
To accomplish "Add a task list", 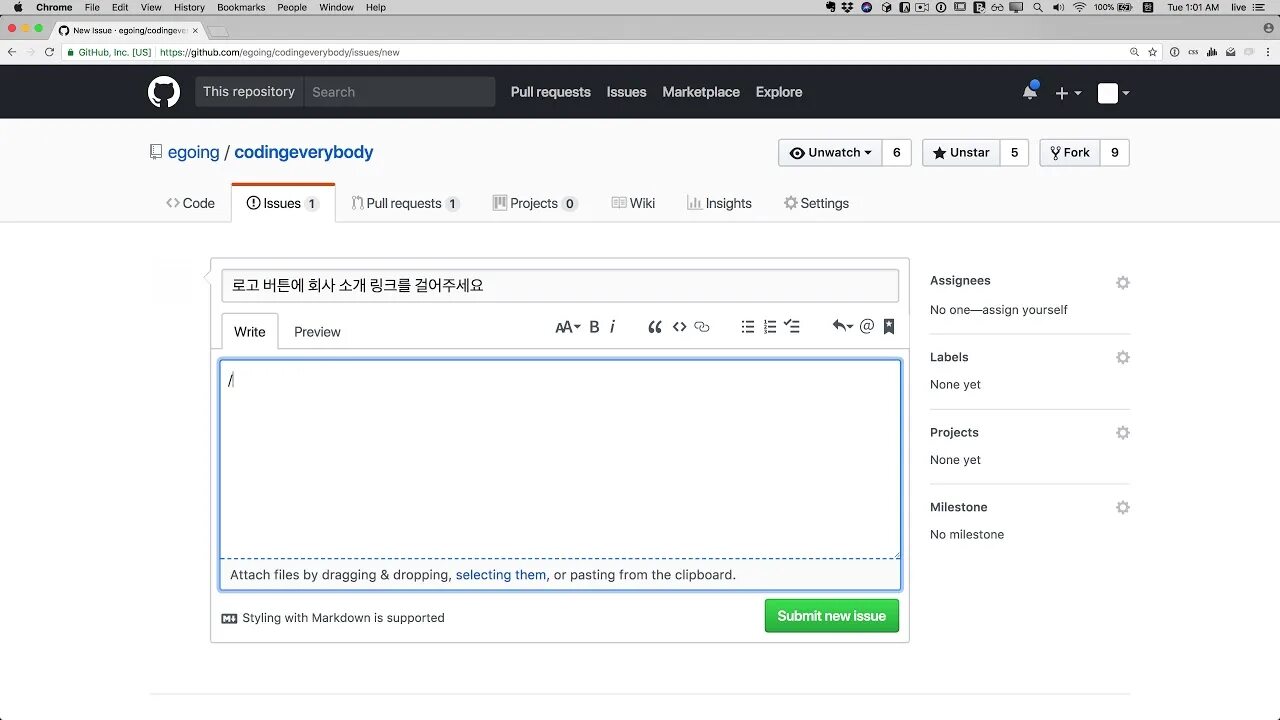I will pos(792,327).
